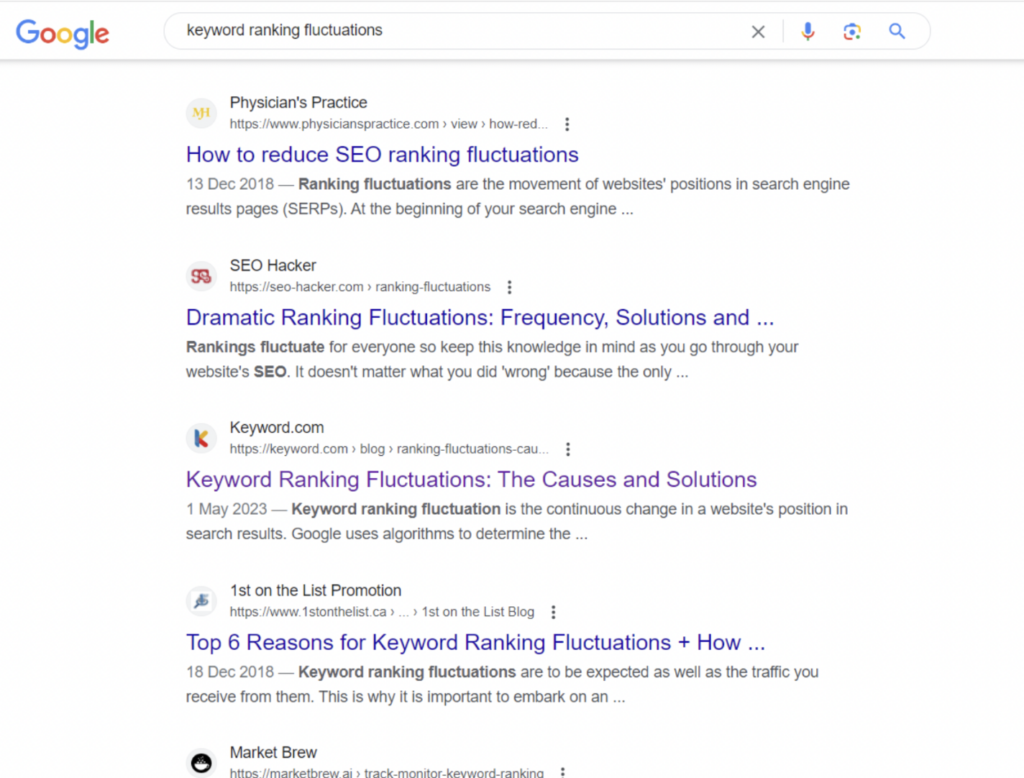Submit the search via the magnifying glass icon
Screen dimensions: 1024x778
coord(895,31)
